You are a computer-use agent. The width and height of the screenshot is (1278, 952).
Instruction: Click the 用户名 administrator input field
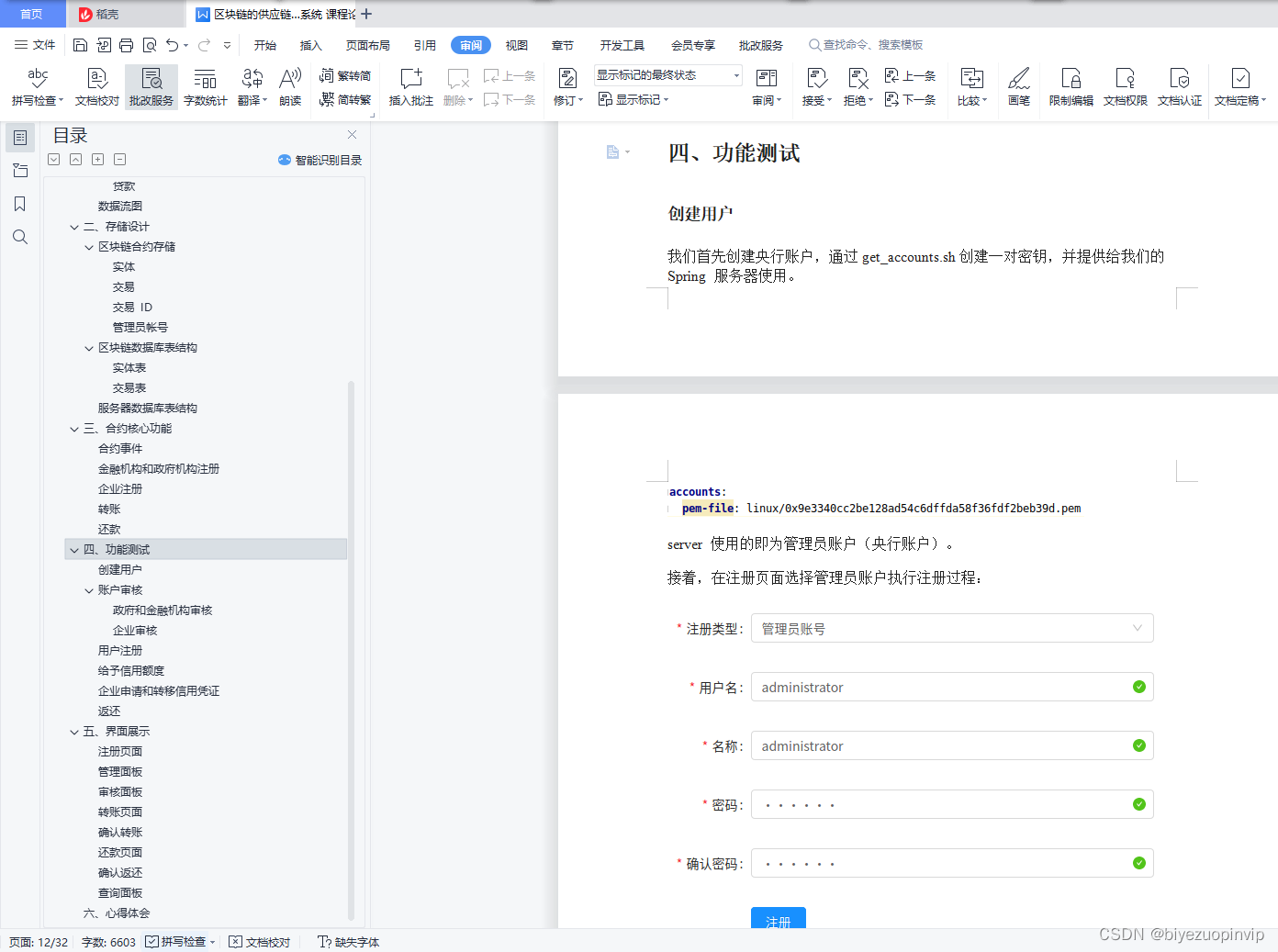click(x=952, y=688)
